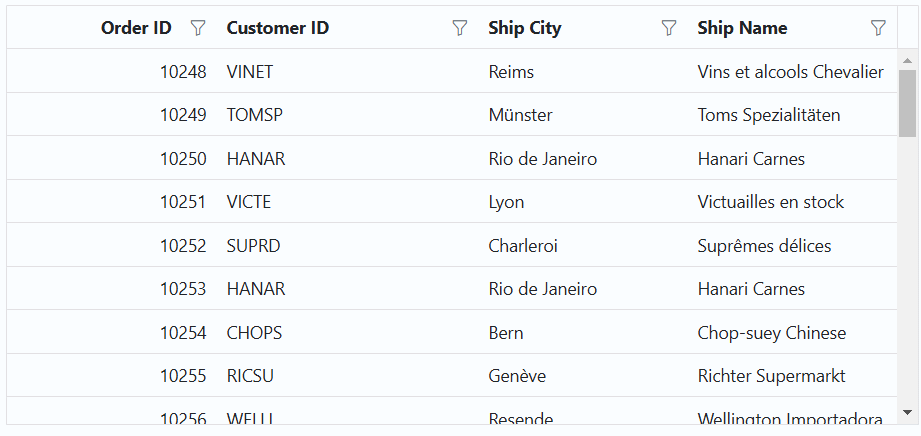The height and width of the screenshot is (436, 921).
Task: Select Victuailles en stock cell
Action: pos(770,202)
